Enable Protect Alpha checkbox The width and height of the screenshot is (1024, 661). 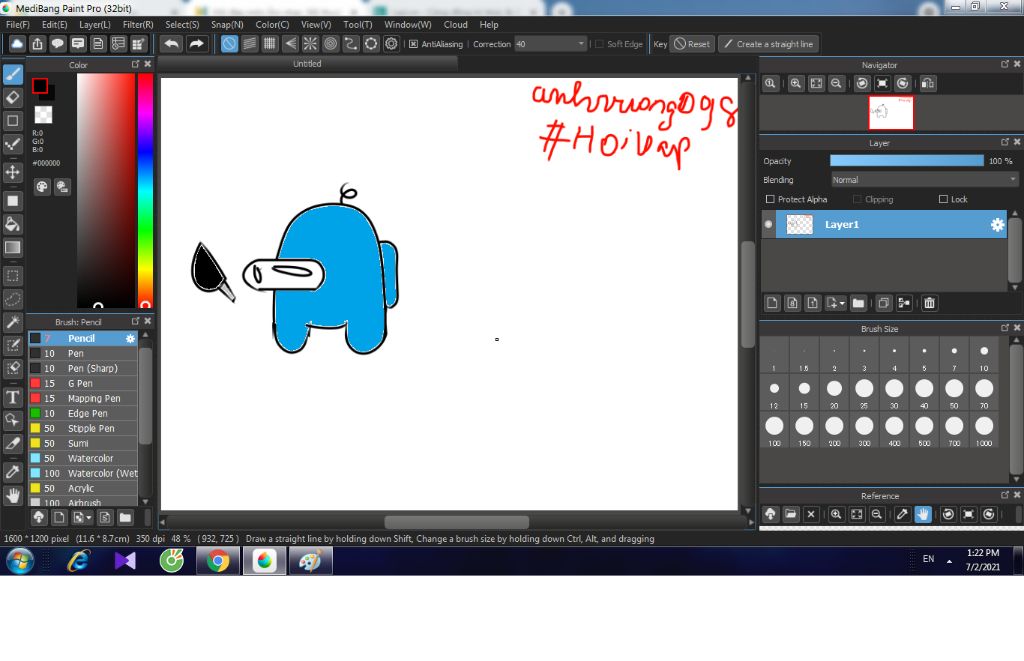pos(770,199)
